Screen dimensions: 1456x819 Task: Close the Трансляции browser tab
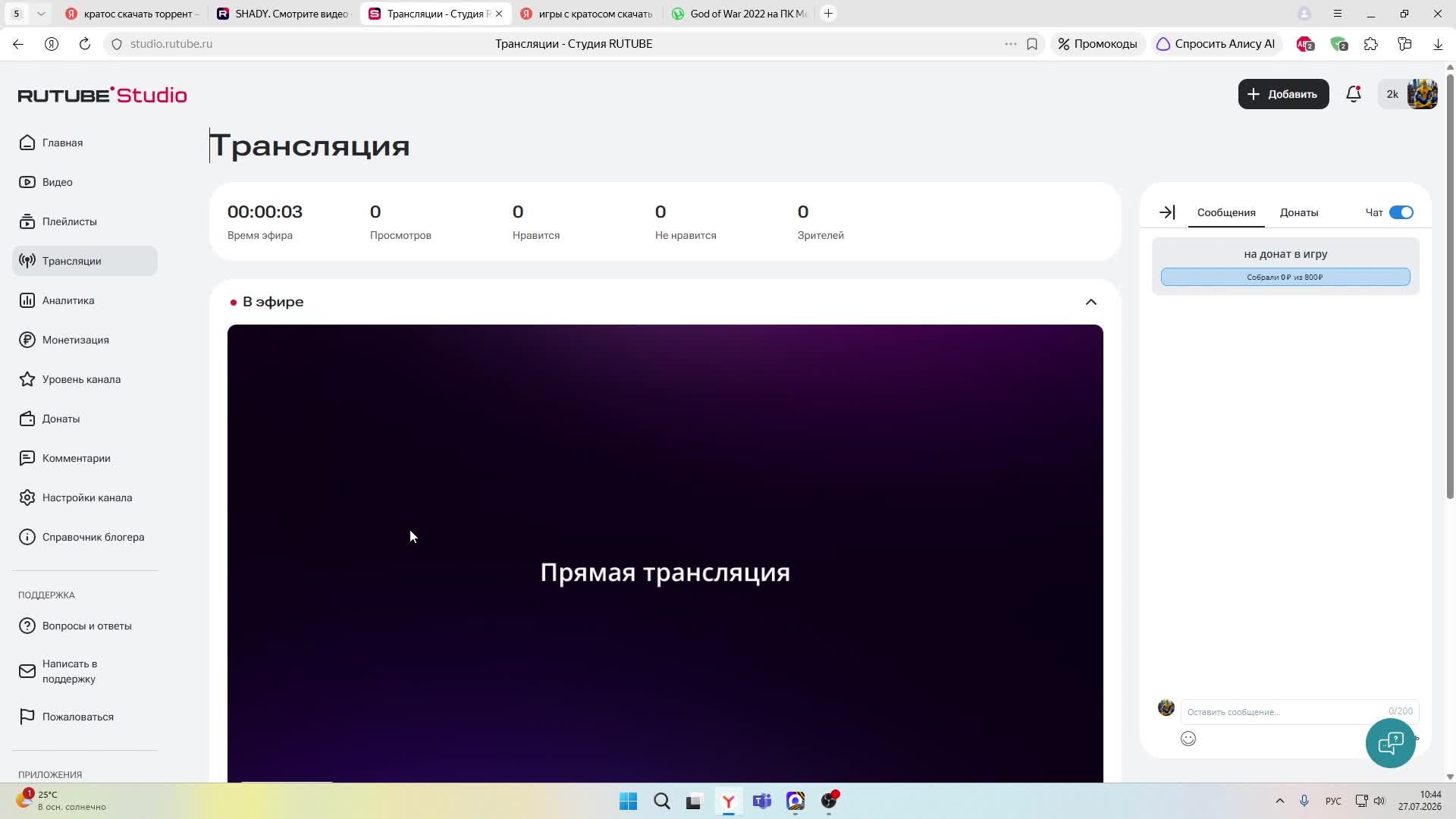499,14
